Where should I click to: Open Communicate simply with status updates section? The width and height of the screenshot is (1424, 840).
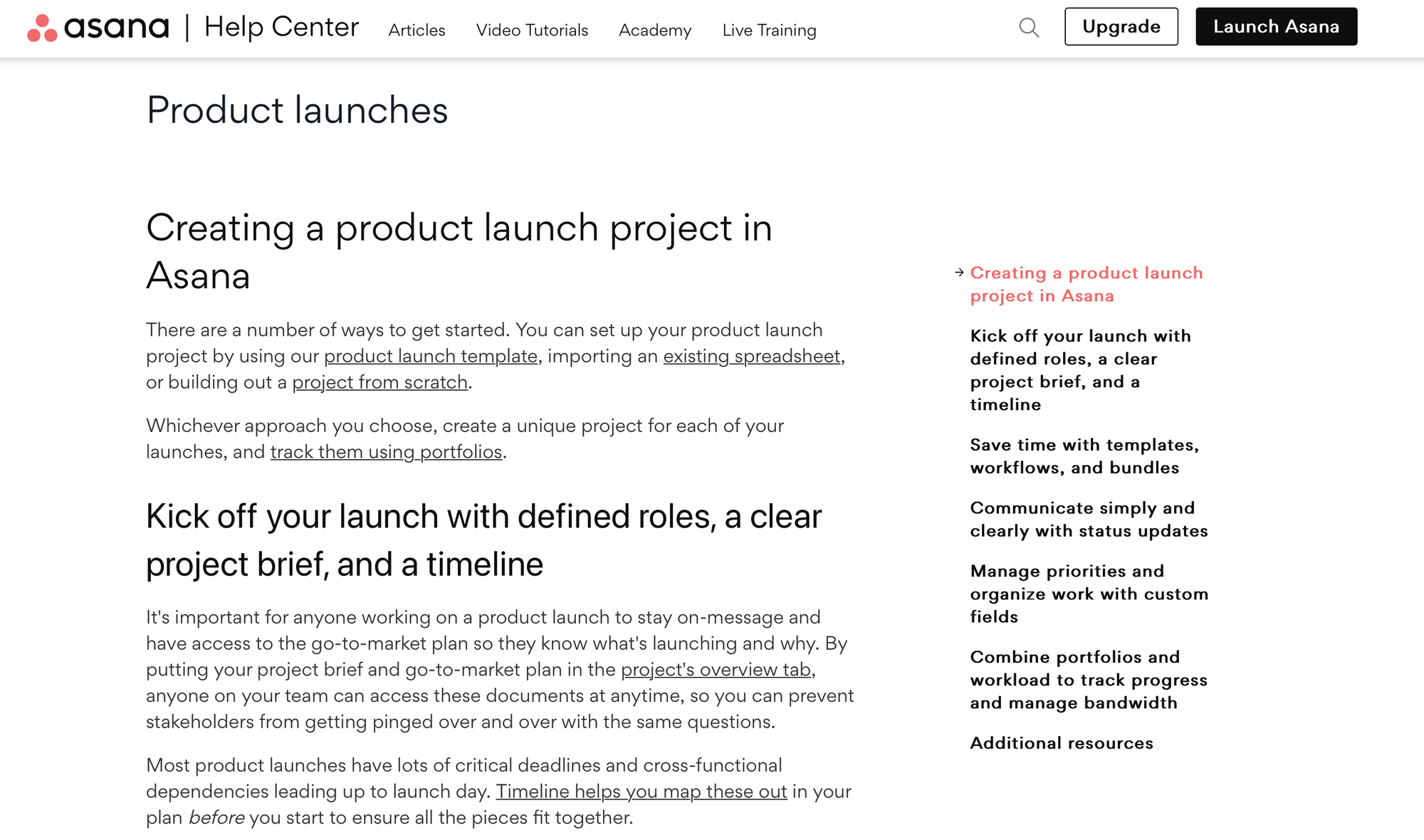click(x=1088, y=519)
